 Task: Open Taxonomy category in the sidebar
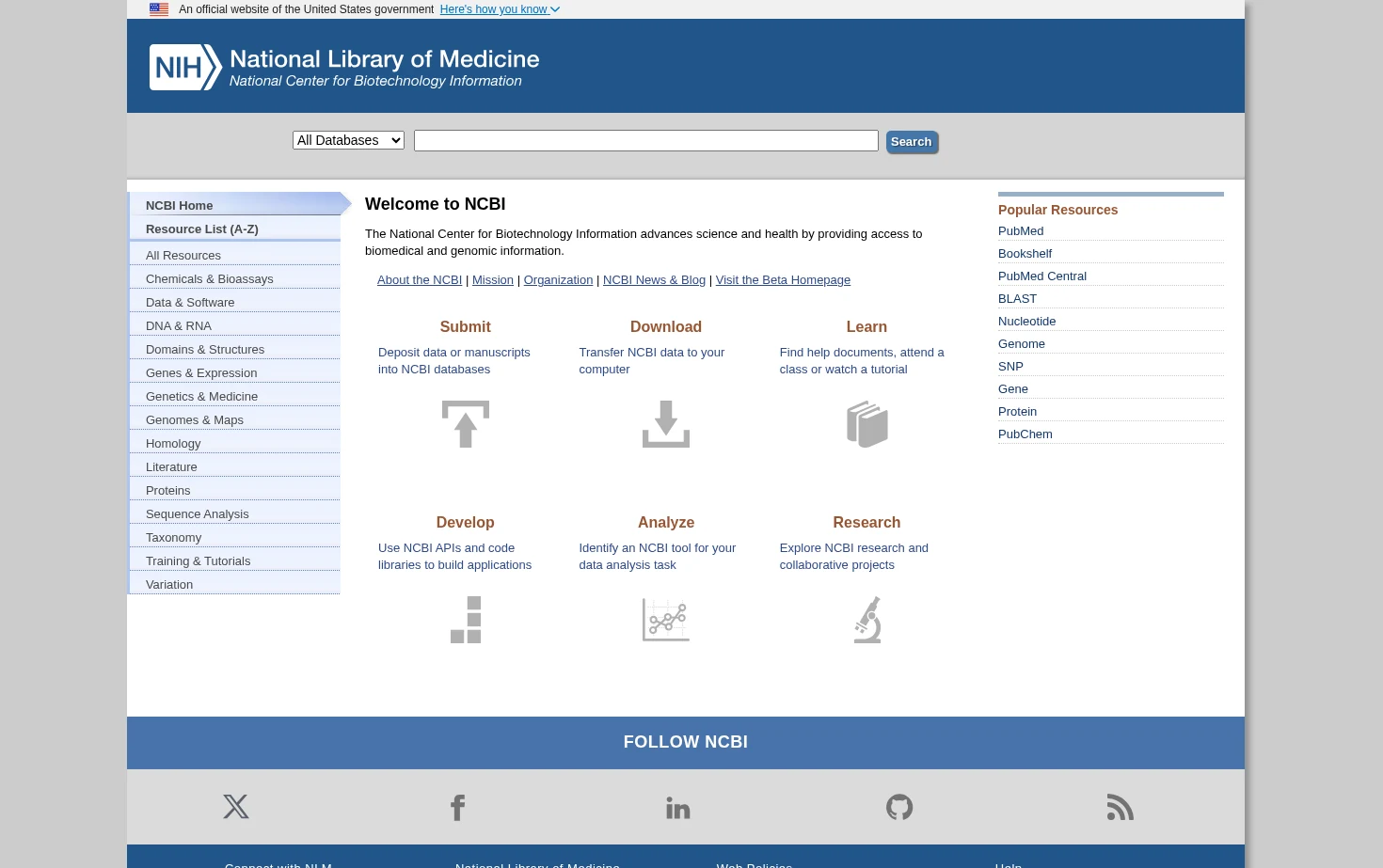tap(235, 537)
